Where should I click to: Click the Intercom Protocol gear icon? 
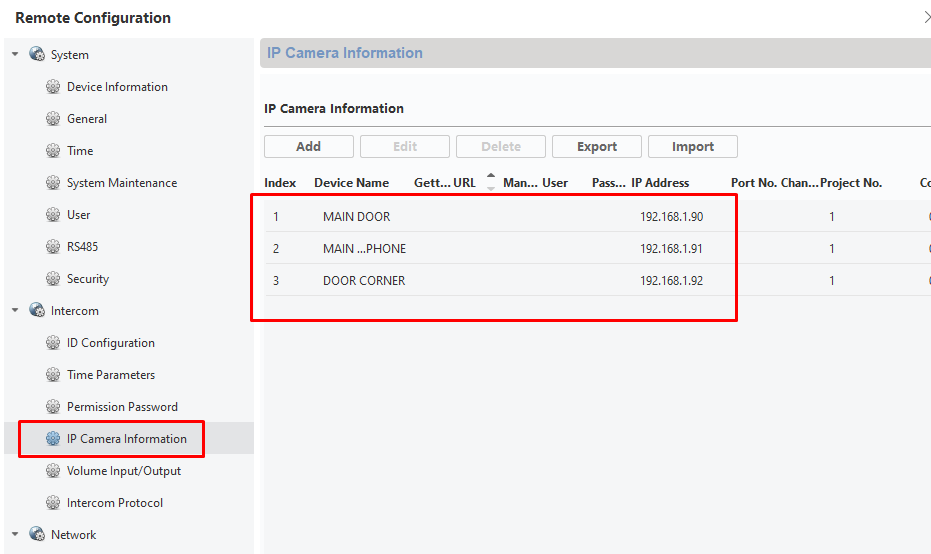point(53,503)
